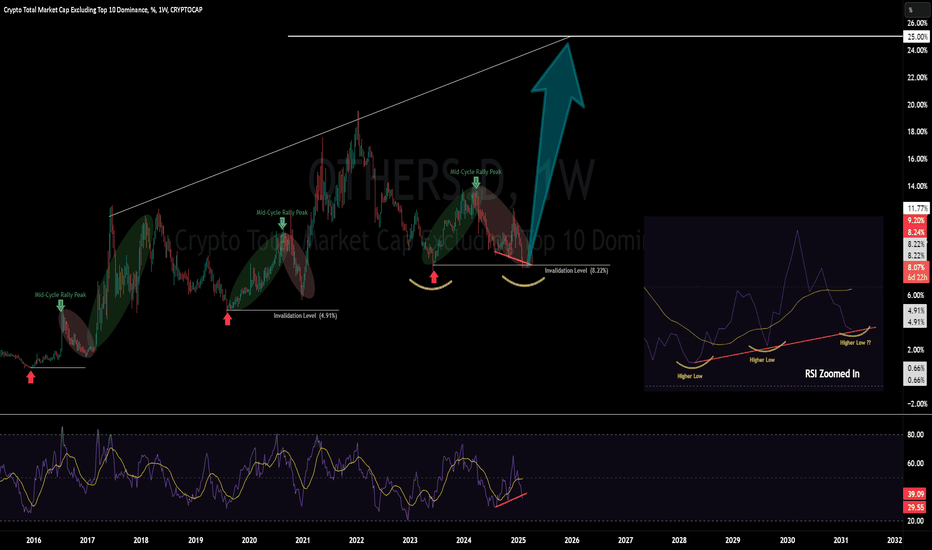Click the 6d 22h countdown label

(x=916, y=277)
